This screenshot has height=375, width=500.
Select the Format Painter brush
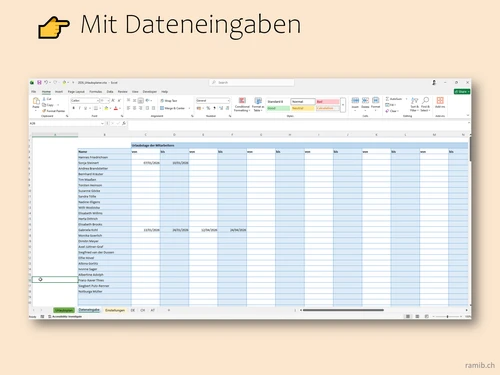tap(54, 111)
